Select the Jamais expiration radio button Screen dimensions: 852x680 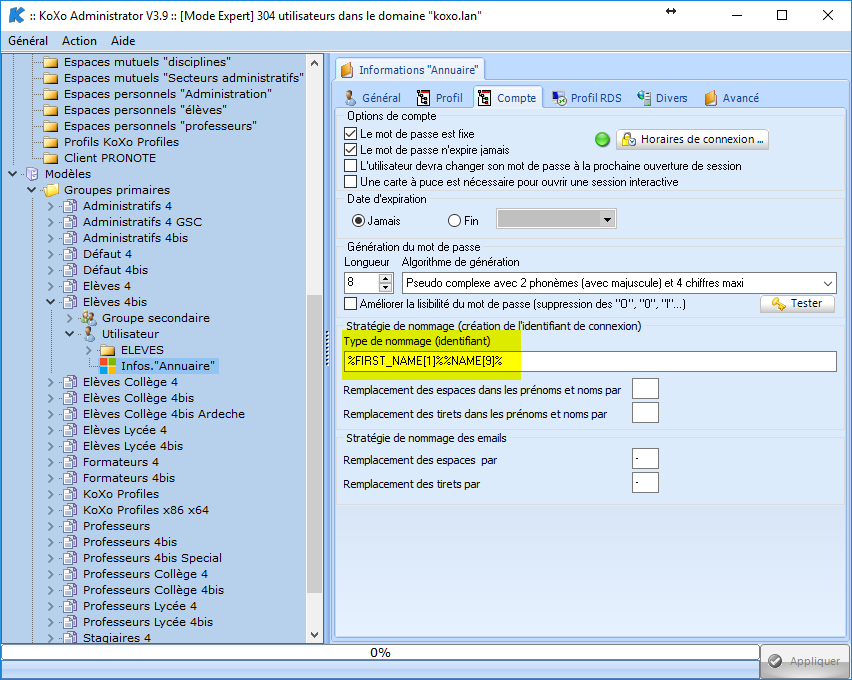pos(358,221)
